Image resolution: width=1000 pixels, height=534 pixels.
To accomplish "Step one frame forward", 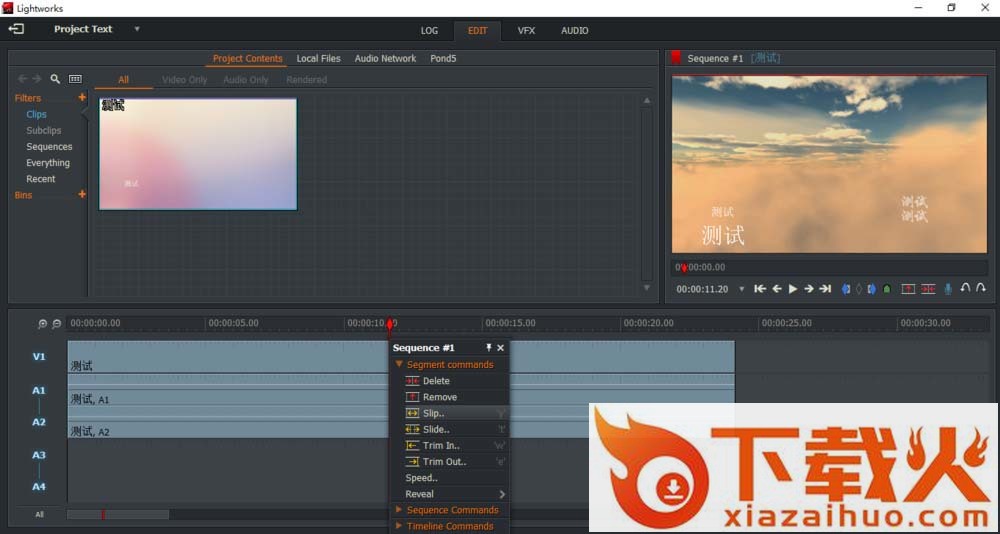I will tap(809, 289).
